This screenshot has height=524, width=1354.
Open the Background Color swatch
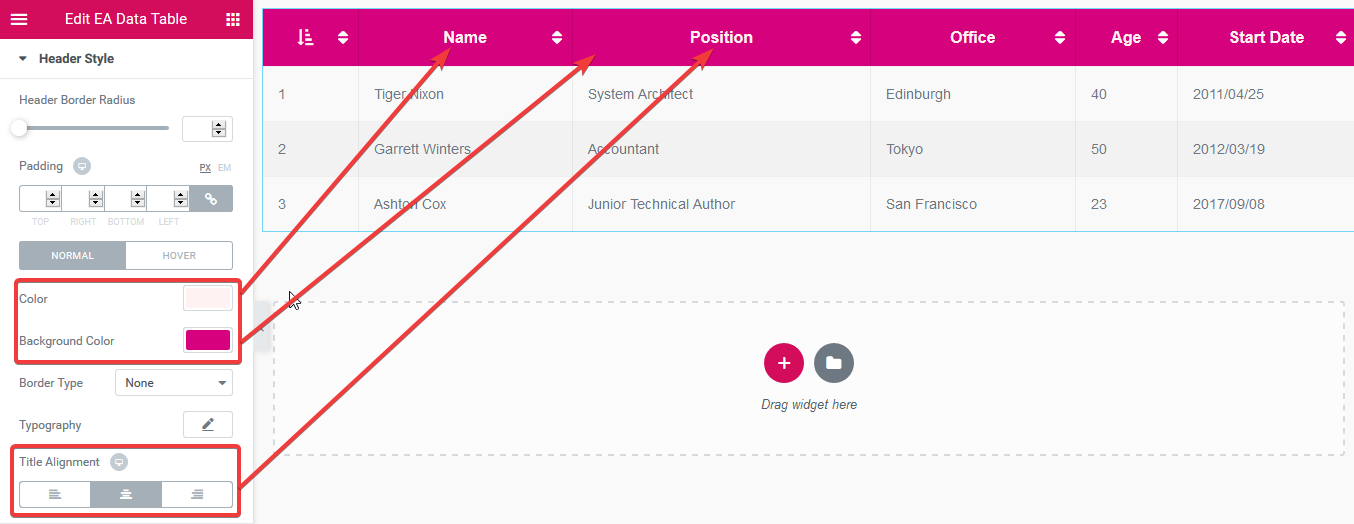208,341
